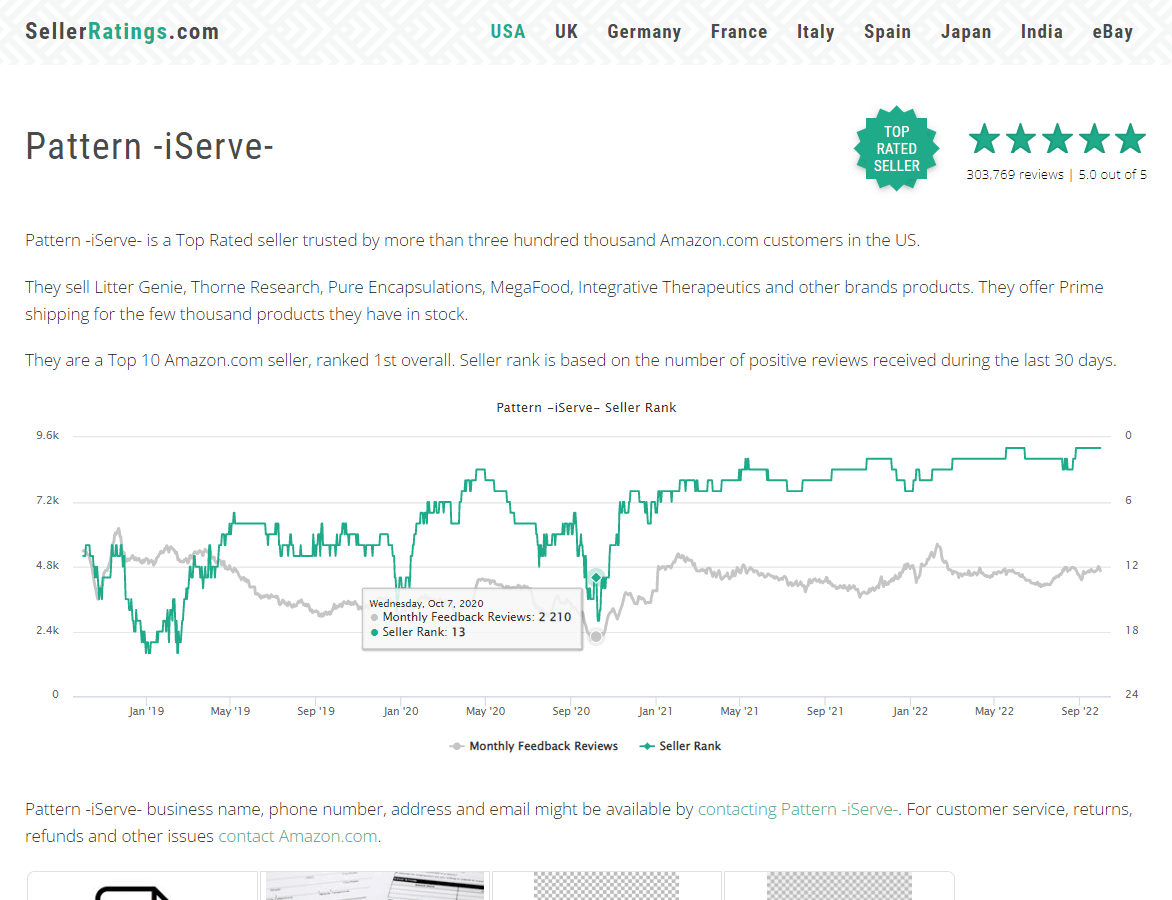
Task: Open the India marketplace tab
Action: tap(1041, 31)
